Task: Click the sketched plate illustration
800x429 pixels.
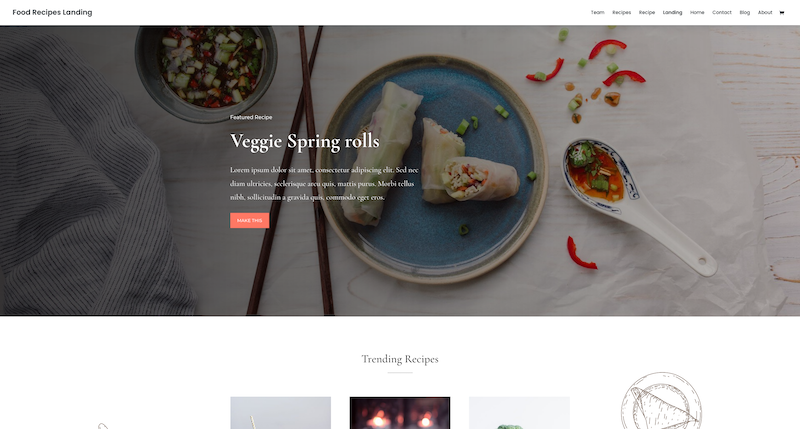Action: (661, 401)
